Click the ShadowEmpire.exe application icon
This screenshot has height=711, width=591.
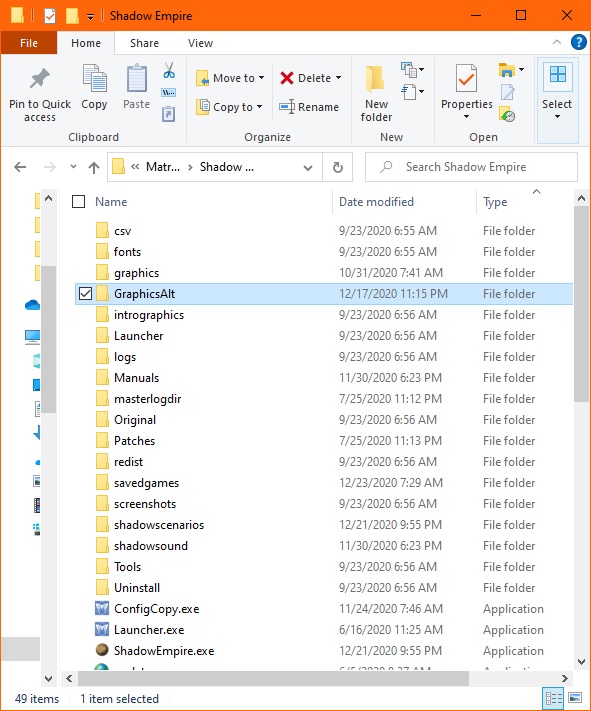(102, 650)
